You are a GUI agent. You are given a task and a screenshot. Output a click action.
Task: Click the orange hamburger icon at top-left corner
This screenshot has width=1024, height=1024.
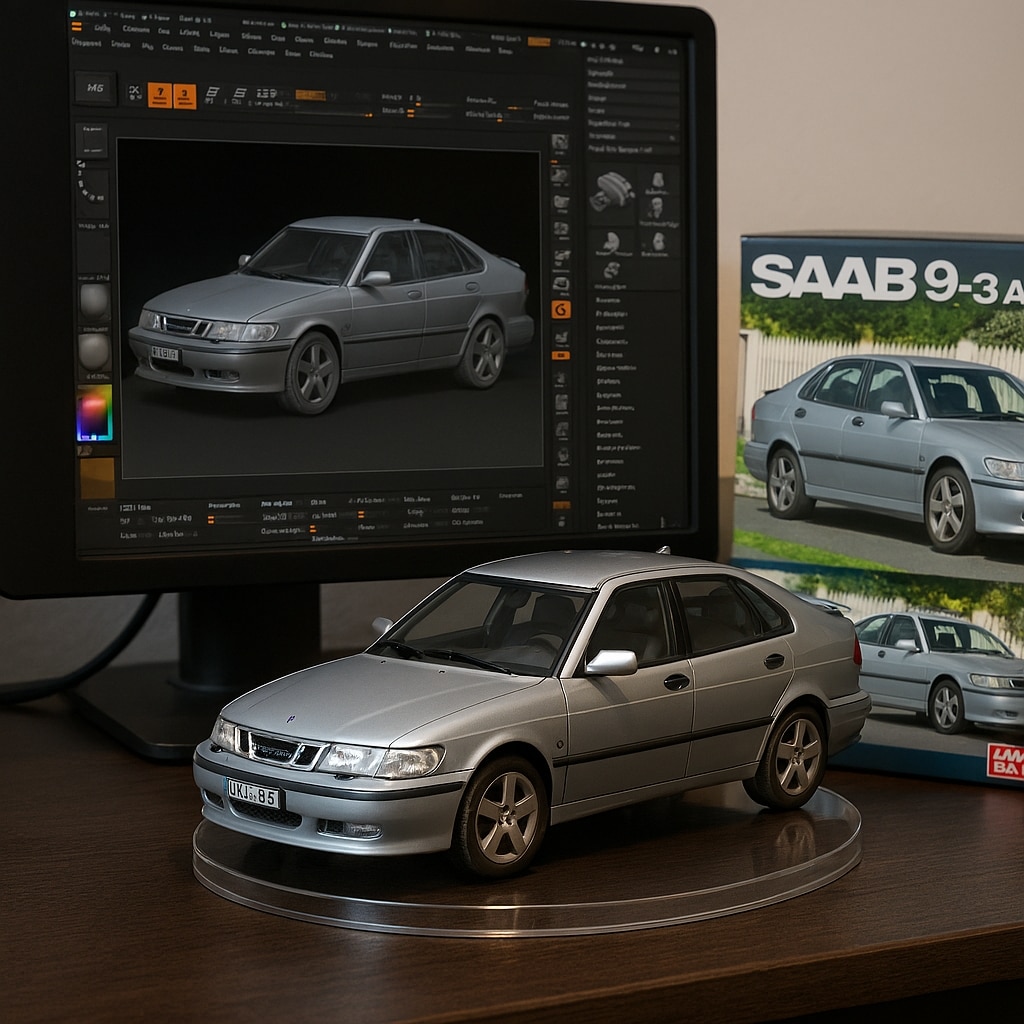(76, 26)
